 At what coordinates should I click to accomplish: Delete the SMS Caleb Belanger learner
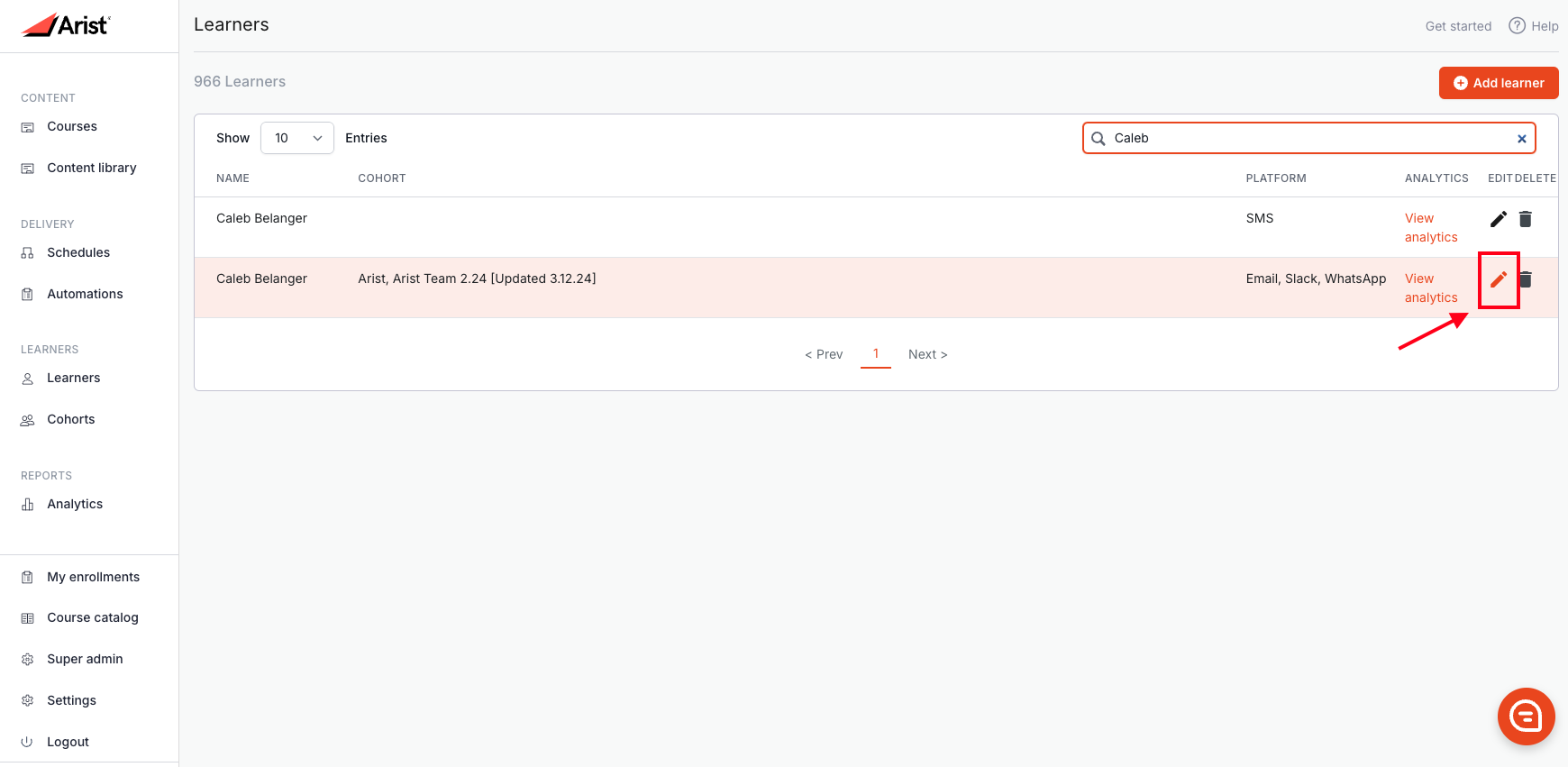(1526, 219)
